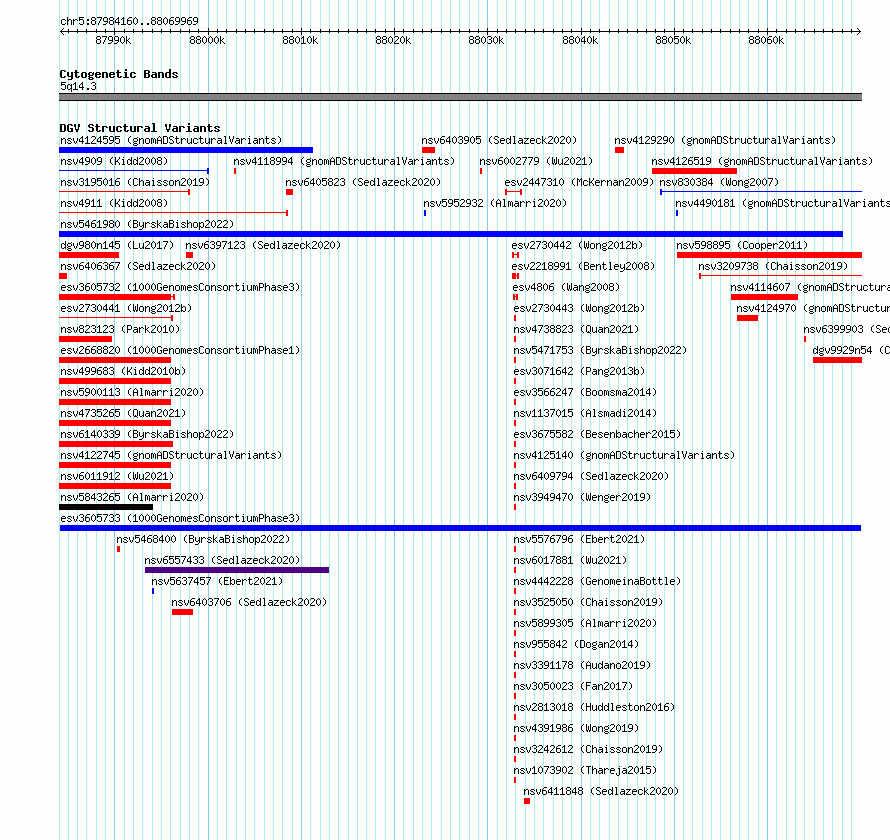Screen dimensions: 890x840
Task: Click the red nsv4126519 variant bar
Action: click(x=694, y=171)
